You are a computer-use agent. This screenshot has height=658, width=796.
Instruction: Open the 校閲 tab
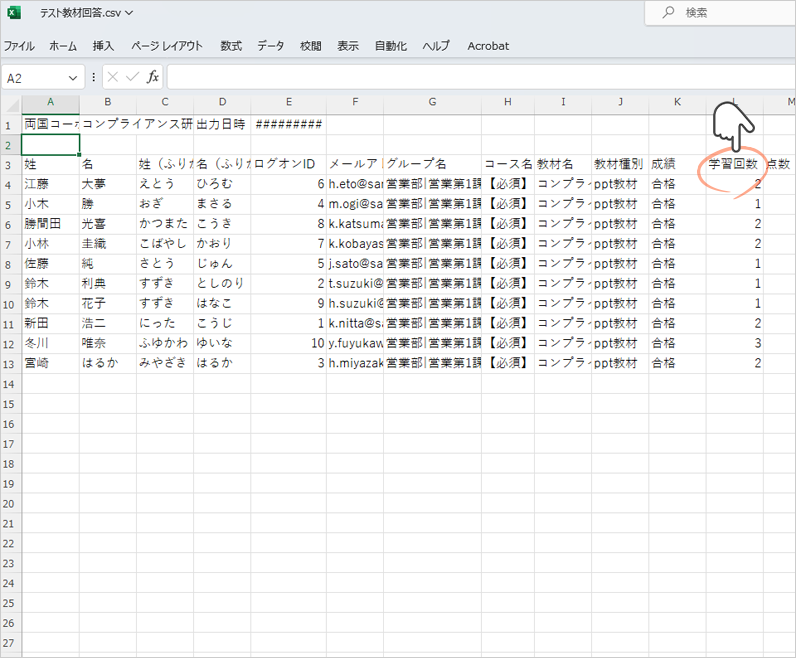[x=311, y=46]
